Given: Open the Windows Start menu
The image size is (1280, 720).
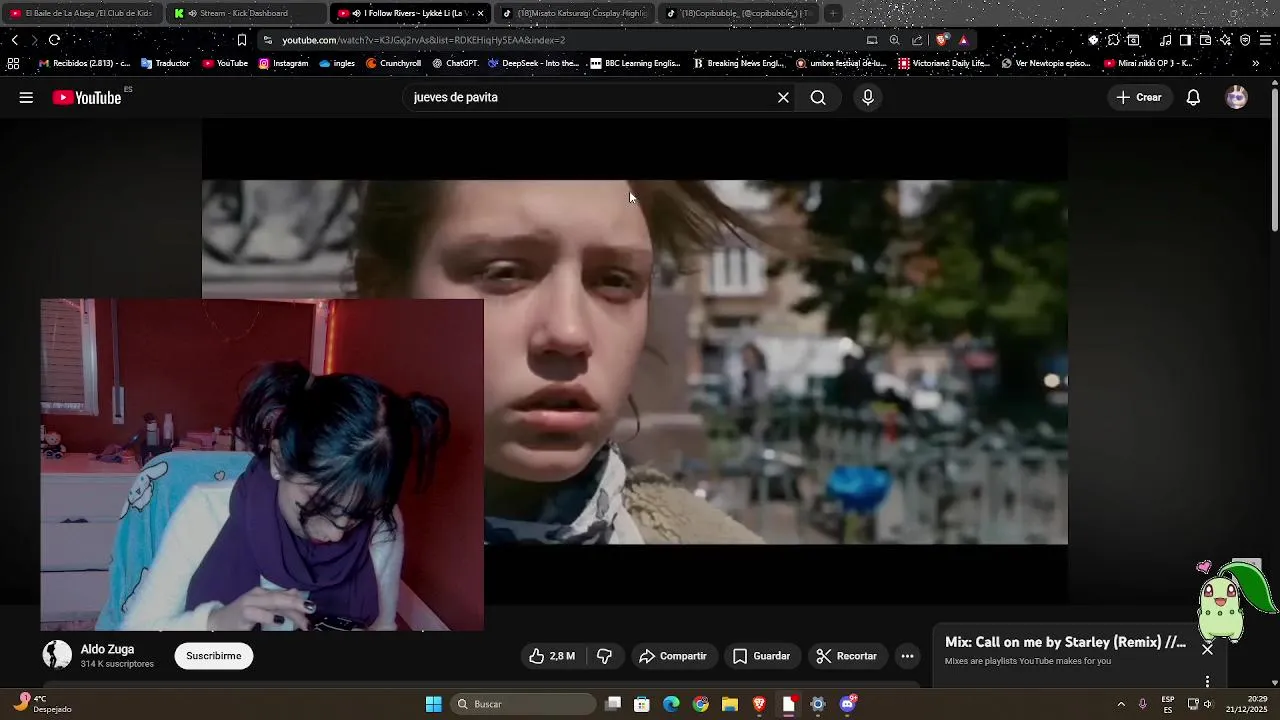Looking at the screenshot, I should point(433,704).
